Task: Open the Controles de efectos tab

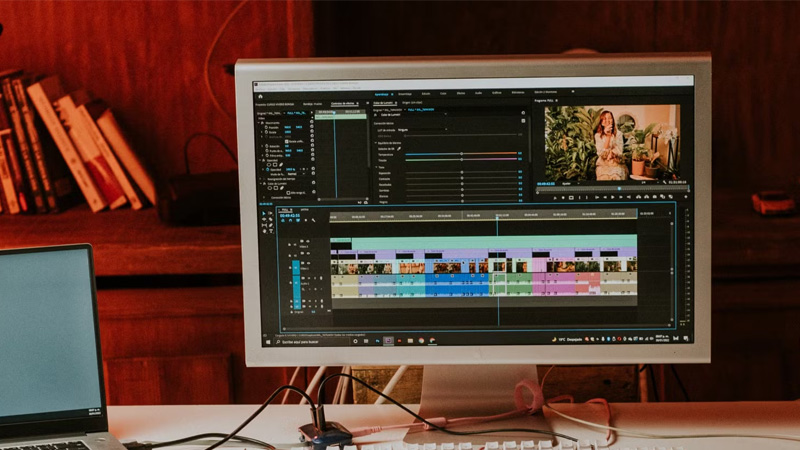Action: click(x=343, y=103)
